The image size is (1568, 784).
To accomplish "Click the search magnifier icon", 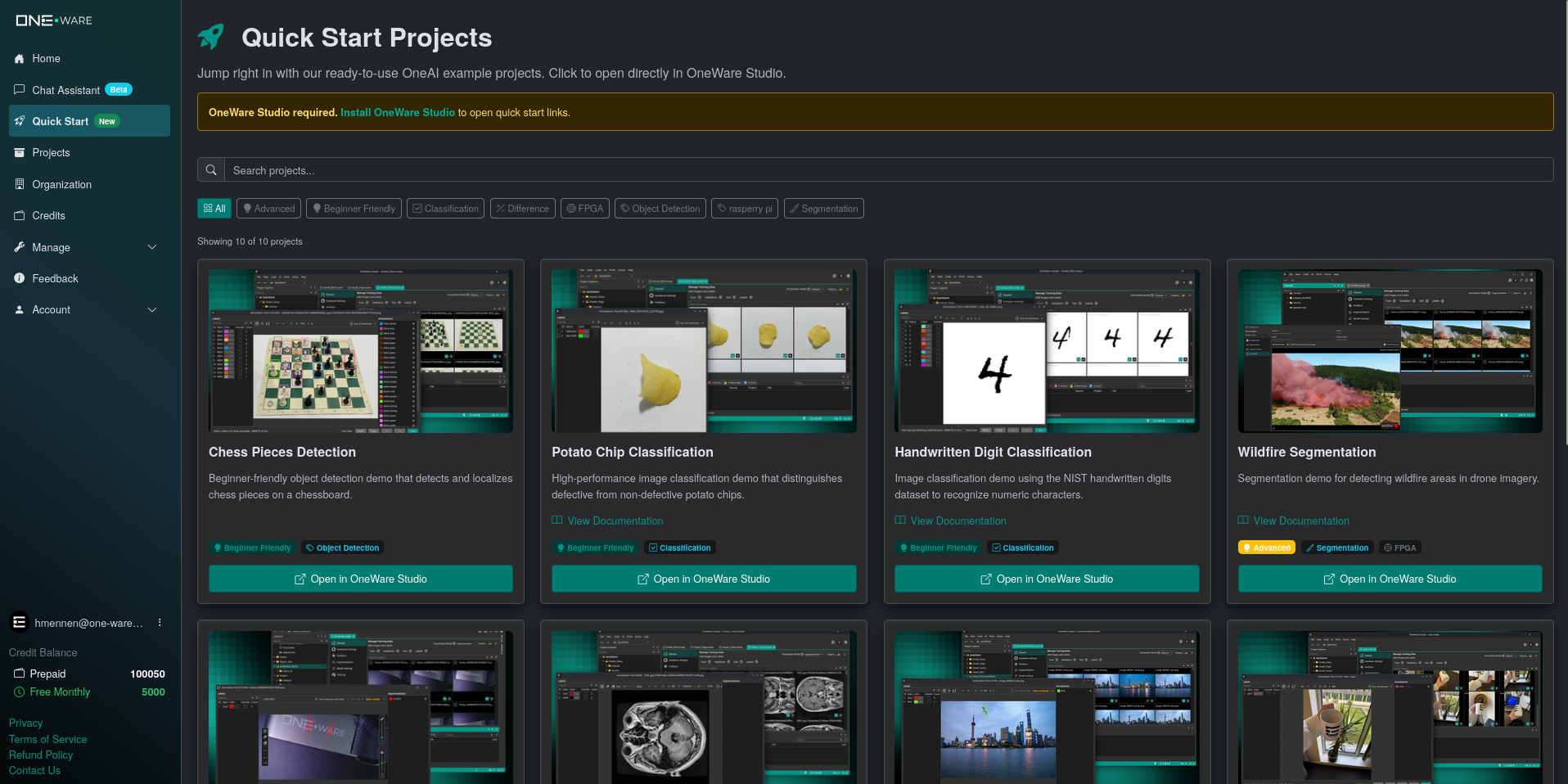I will [211, 170].
